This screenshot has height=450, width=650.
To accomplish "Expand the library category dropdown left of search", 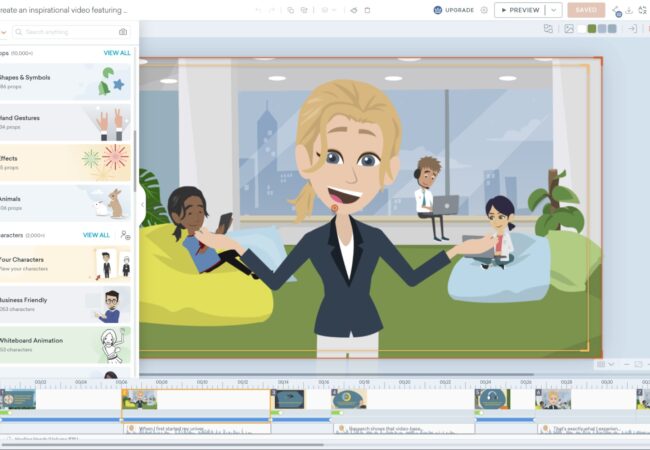I will 4,32.
